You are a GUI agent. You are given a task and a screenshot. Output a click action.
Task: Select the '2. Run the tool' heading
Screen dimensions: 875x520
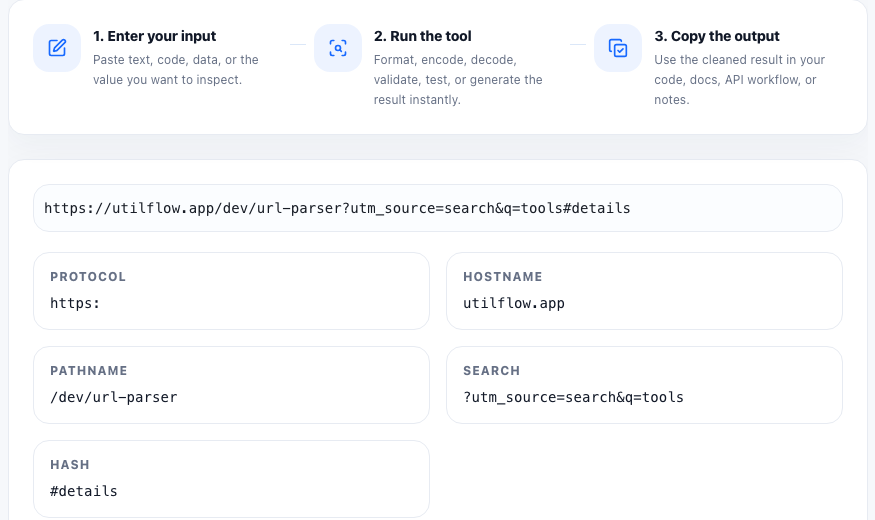click(x=422, y=36)
